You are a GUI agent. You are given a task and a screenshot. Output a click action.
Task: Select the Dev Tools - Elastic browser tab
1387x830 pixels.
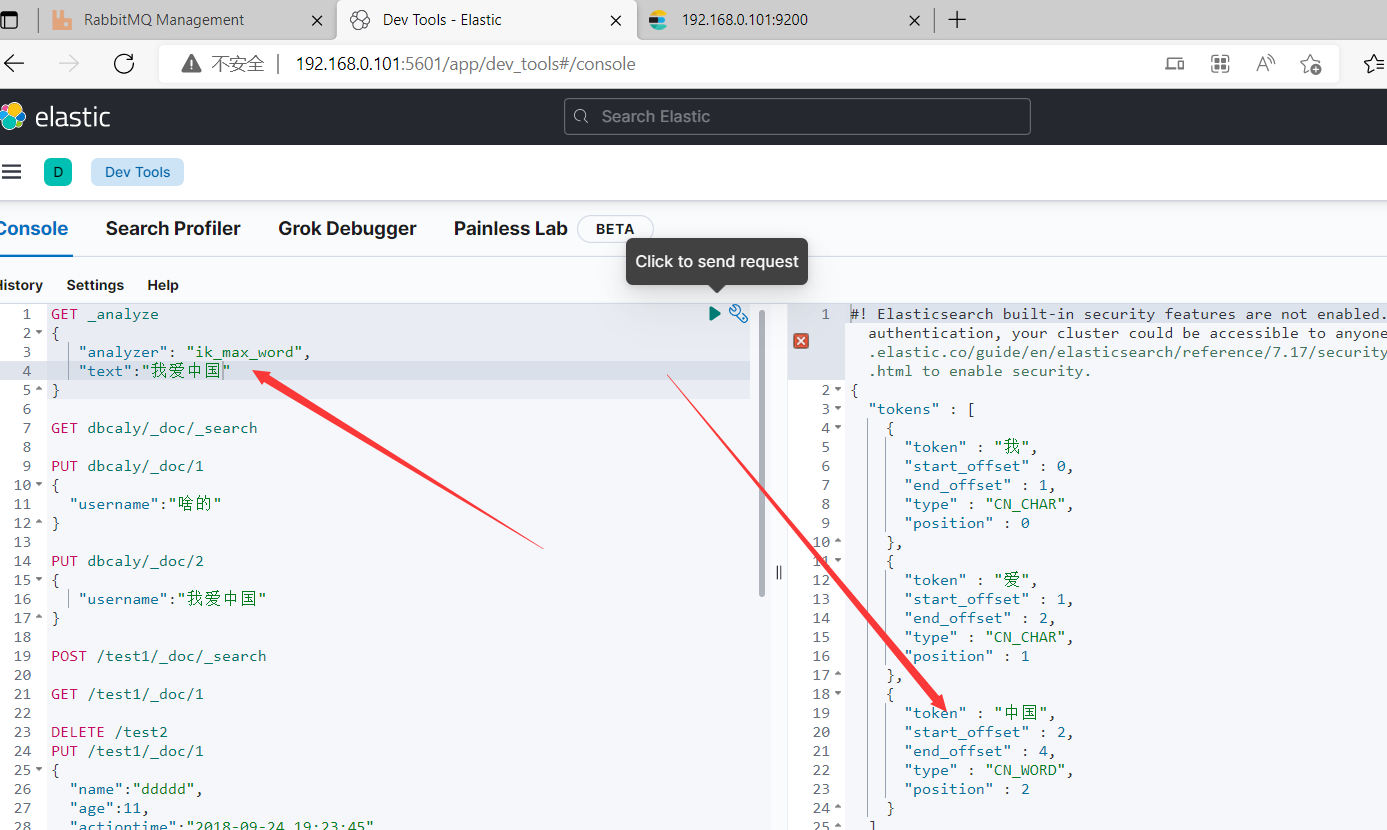click(487, 20)
